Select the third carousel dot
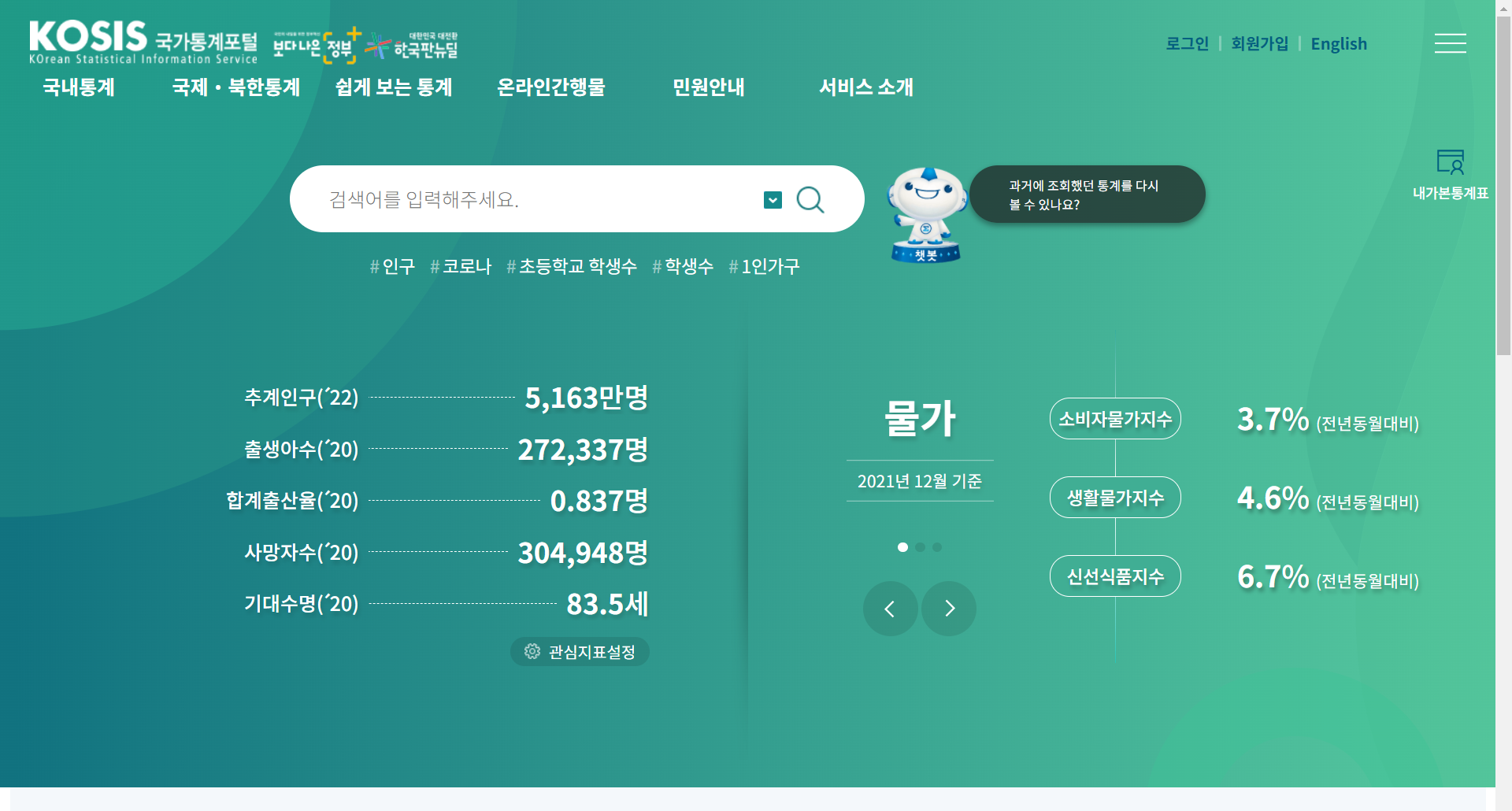 [x=937, y=547]
